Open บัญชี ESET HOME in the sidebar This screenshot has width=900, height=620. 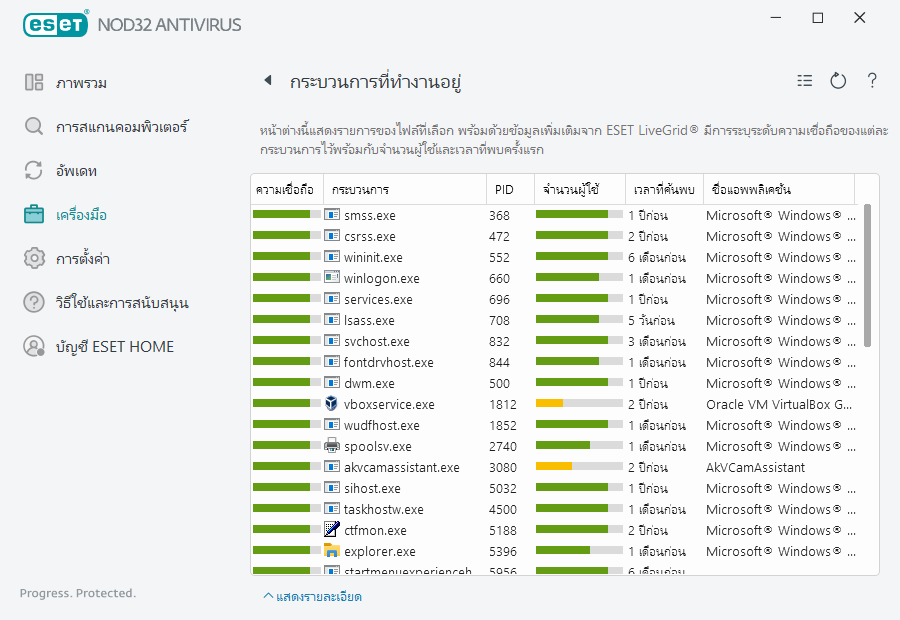(114, 347)
